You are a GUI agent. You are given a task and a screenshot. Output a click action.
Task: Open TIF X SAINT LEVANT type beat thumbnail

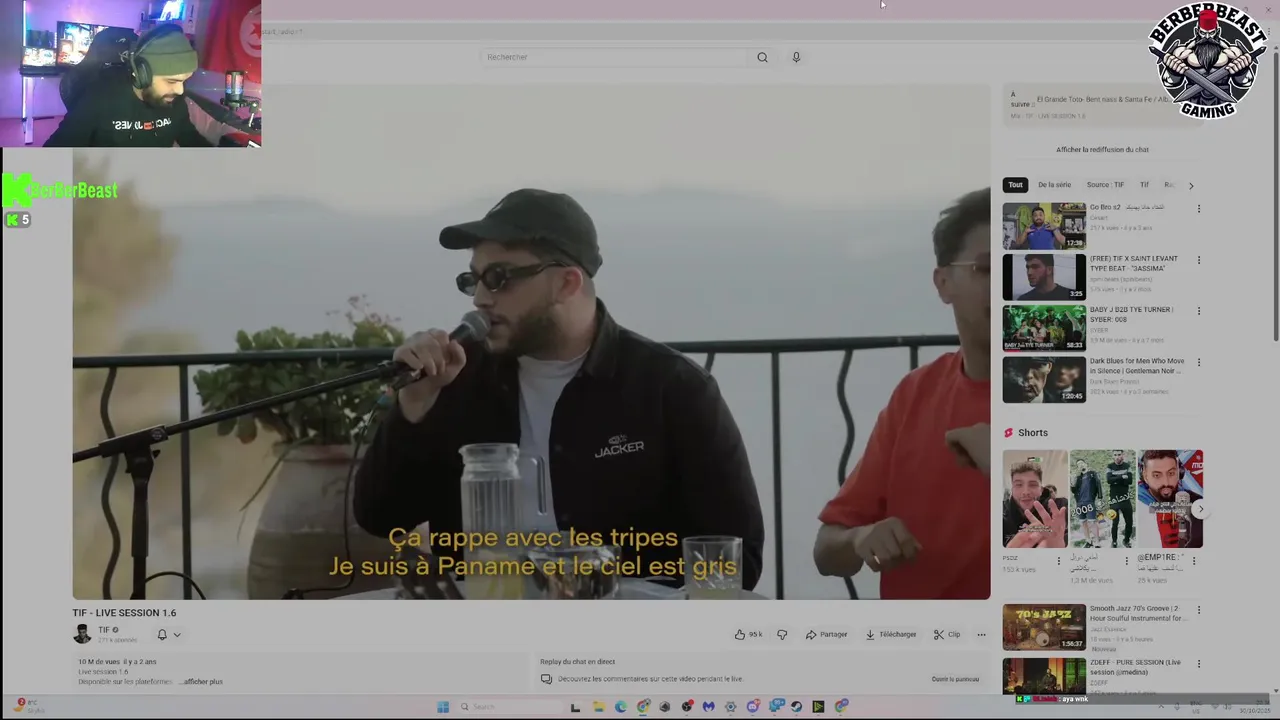pos(1044,277)
